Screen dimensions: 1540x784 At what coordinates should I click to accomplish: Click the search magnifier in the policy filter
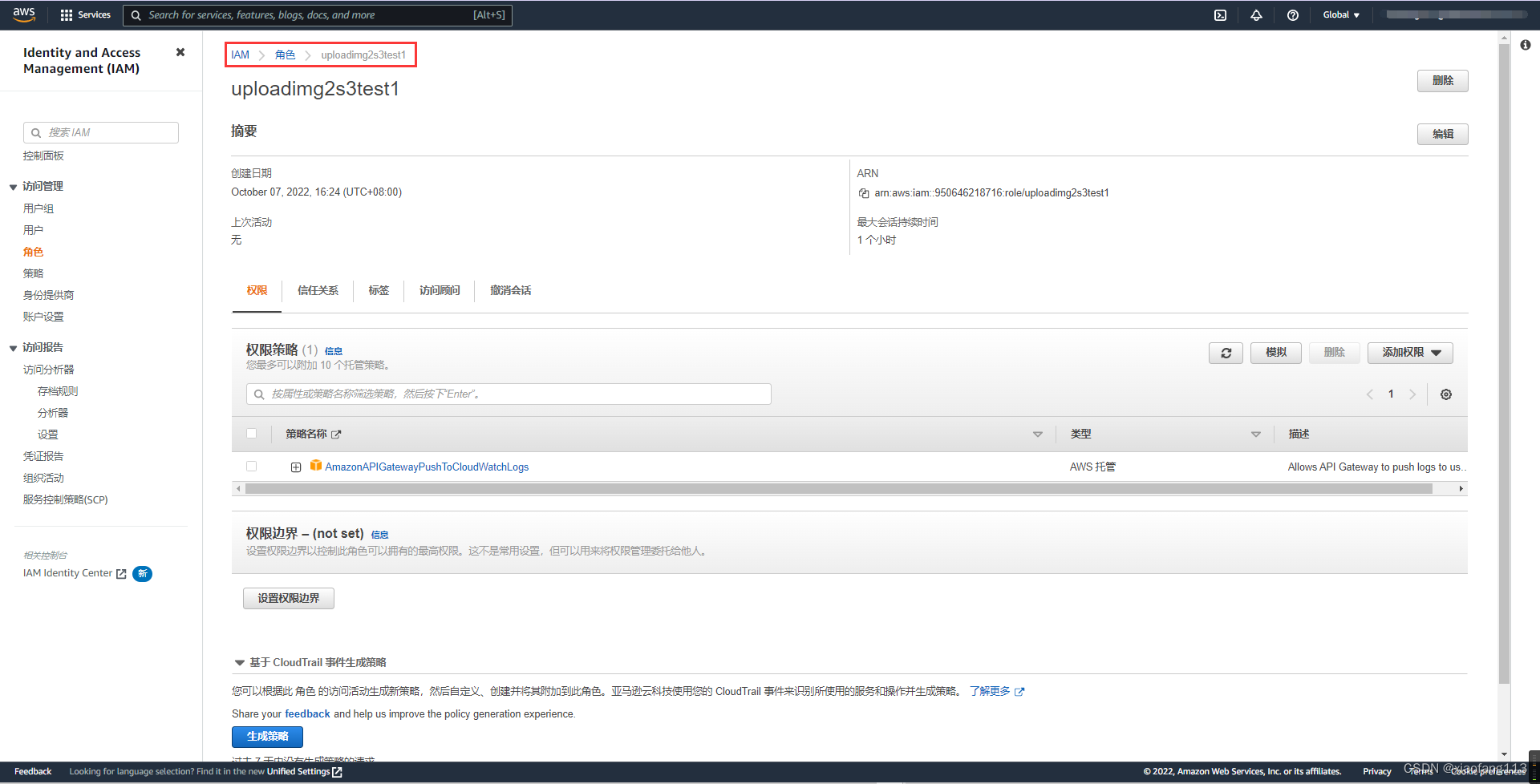coord(259,394)
